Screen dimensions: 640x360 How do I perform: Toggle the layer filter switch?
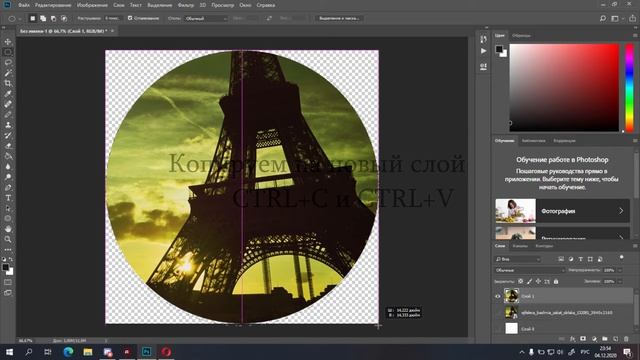tap(621, 258)
